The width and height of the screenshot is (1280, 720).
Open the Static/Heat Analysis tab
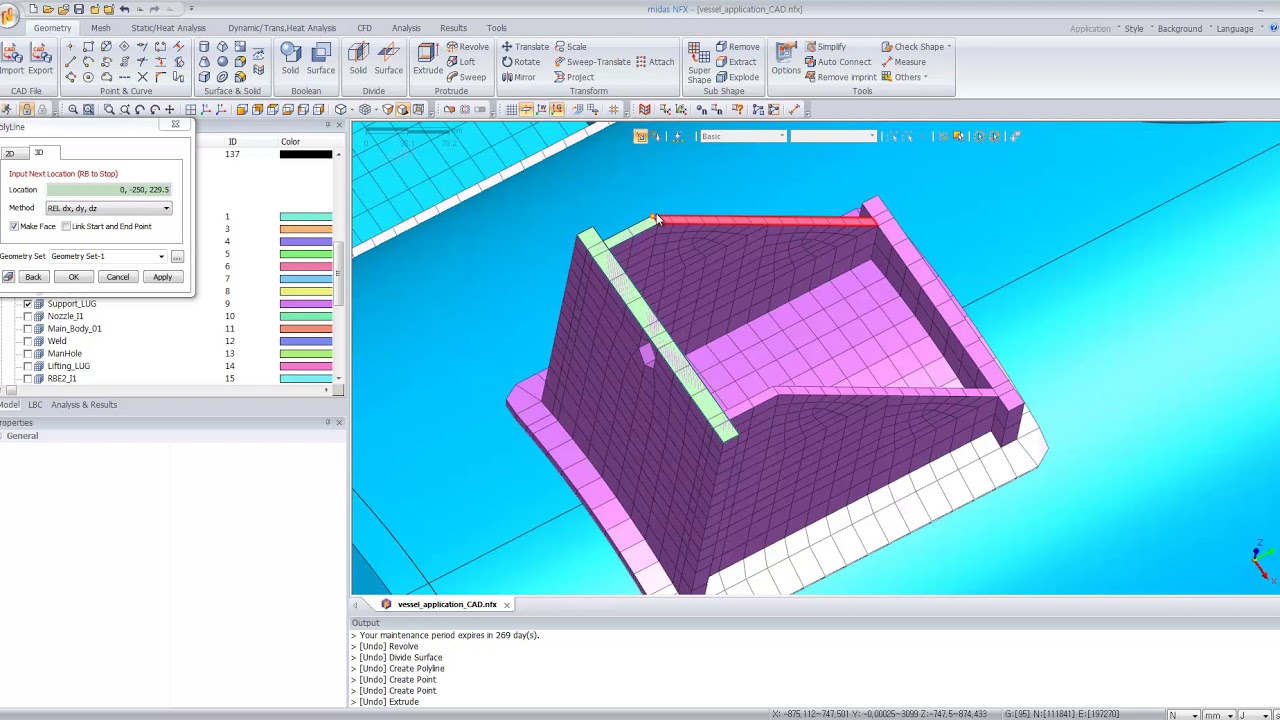[168, 28]
